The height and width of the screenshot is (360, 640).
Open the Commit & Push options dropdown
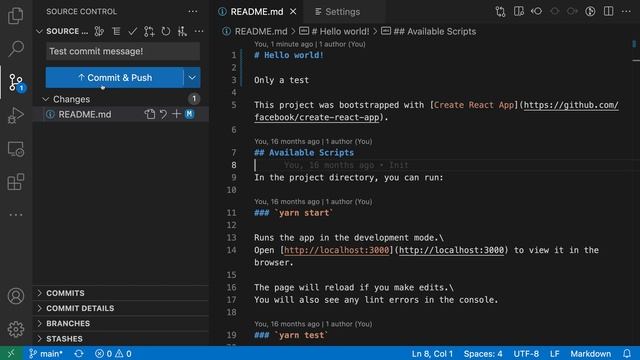(x=192, y=78)
